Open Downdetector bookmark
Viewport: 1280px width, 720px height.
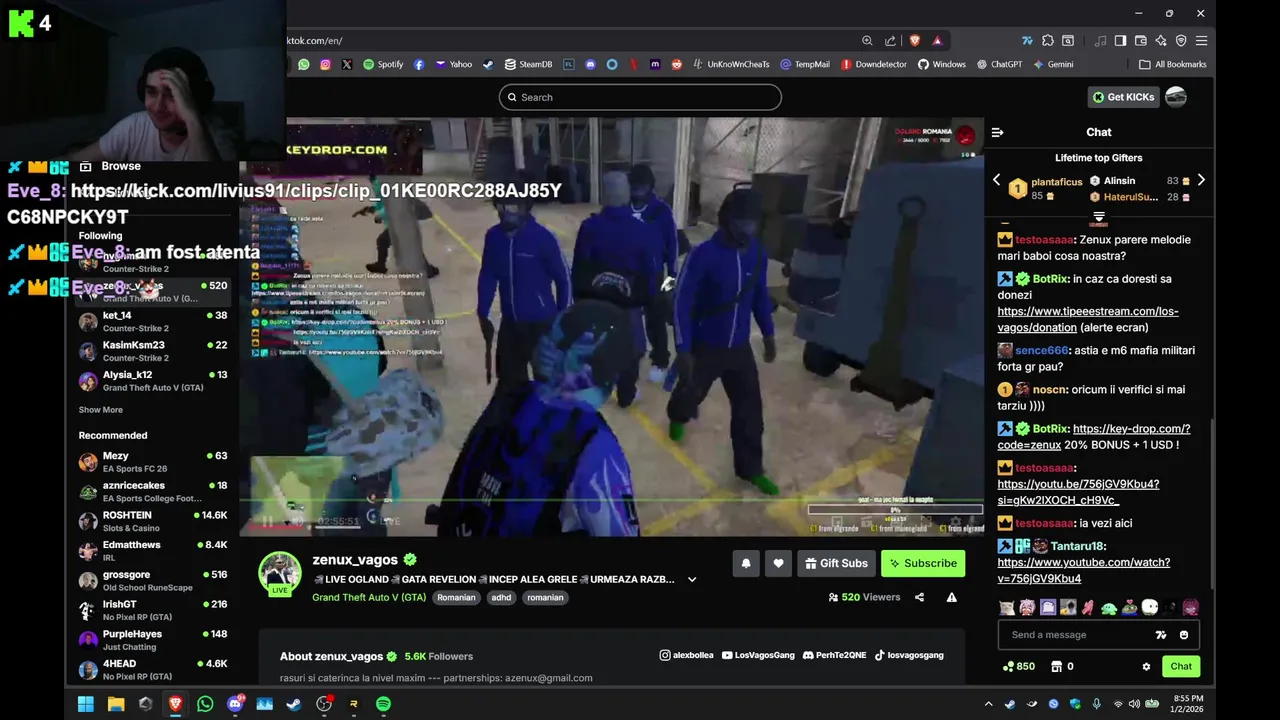(x=874, y=64)
